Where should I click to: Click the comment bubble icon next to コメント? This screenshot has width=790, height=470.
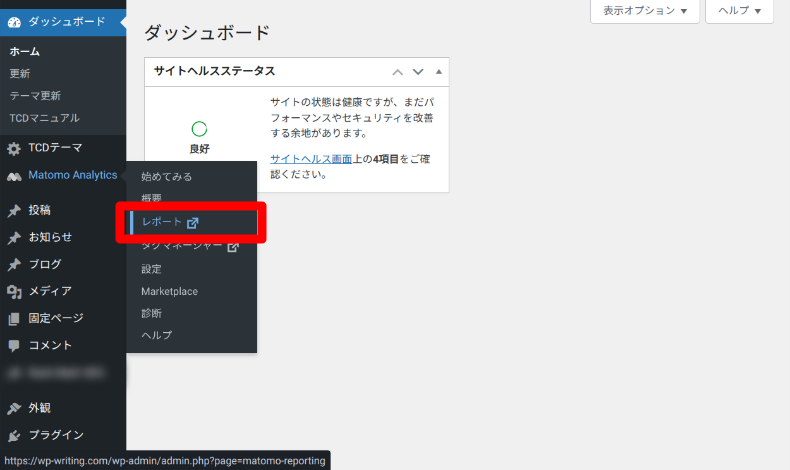14,346
